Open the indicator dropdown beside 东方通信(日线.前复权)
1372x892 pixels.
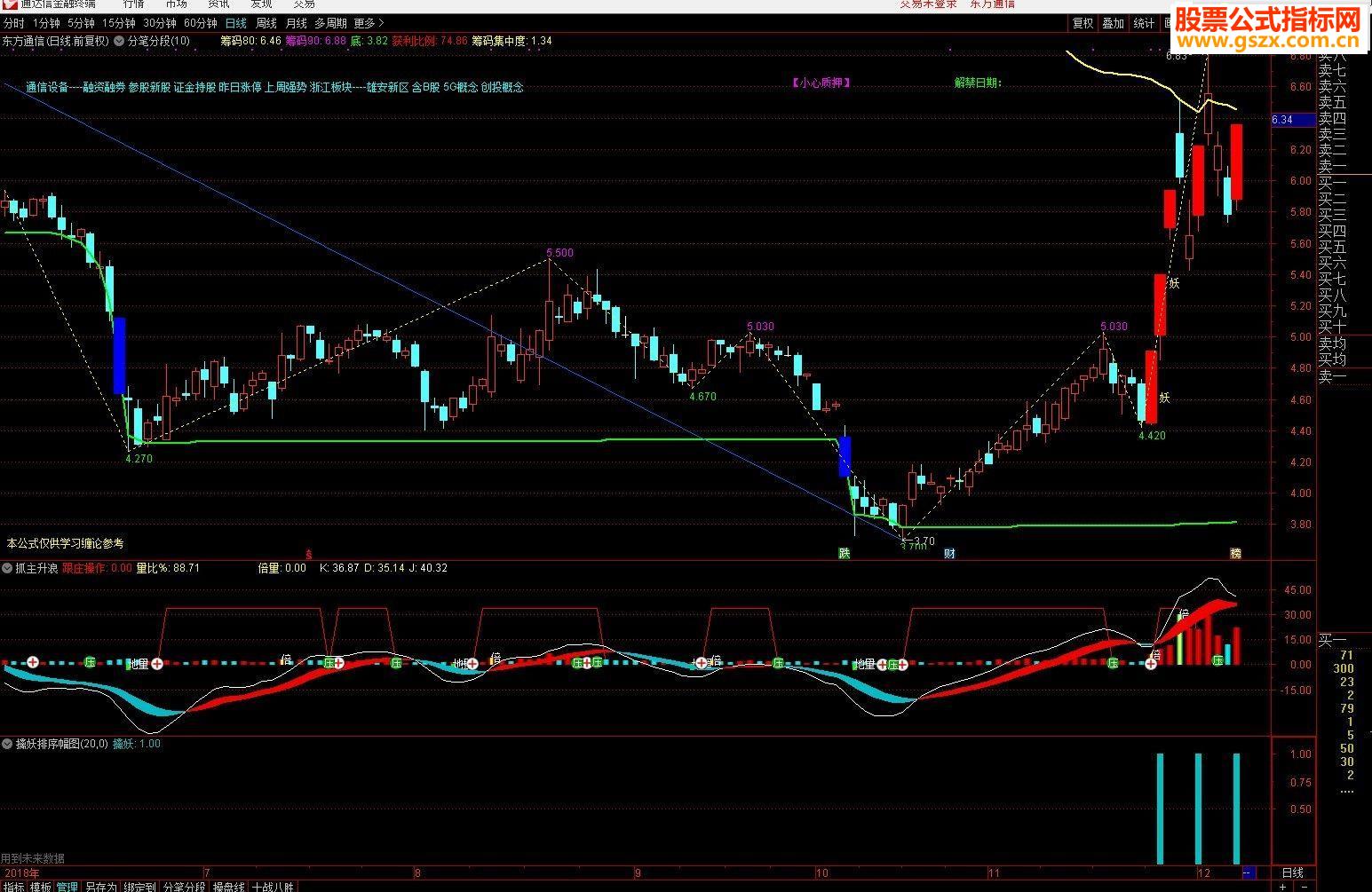(119, 41)
